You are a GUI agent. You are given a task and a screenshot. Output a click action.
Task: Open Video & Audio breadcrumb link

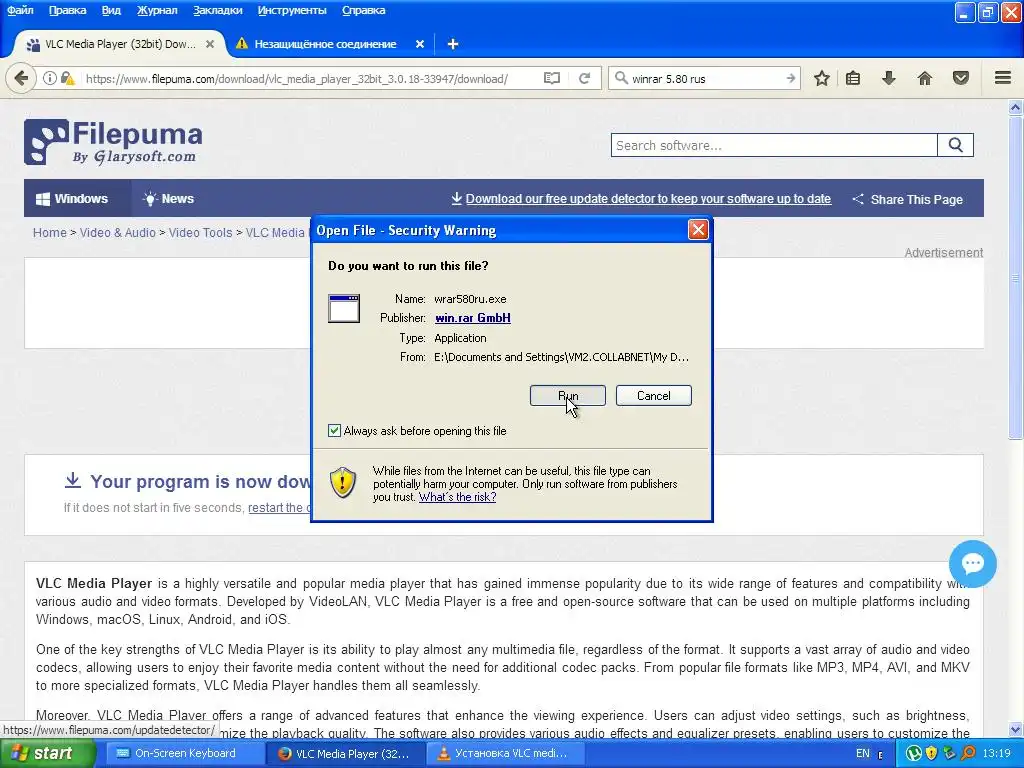(118, 232)
